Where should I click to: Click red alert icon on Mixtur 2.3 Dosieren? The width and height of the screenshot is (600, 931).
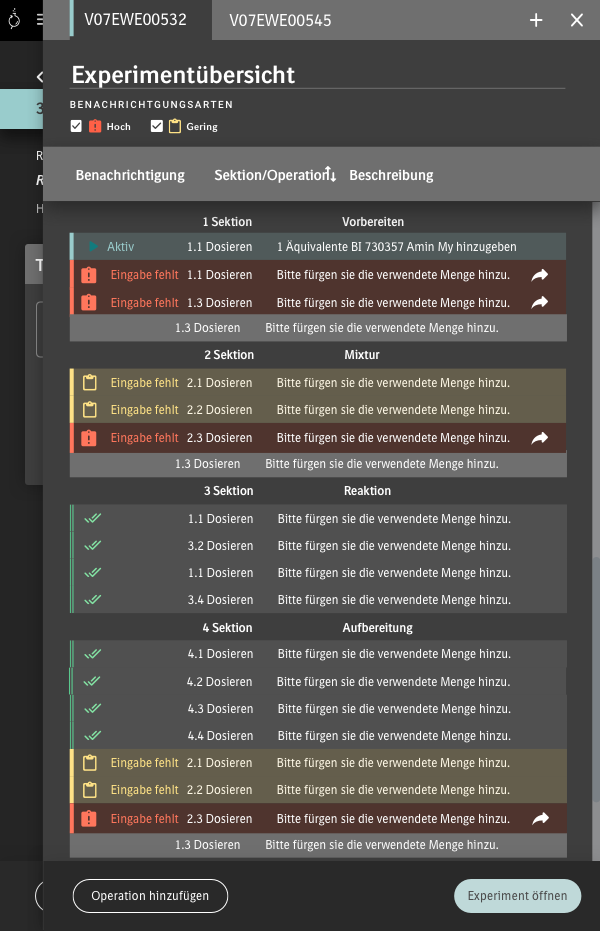(x=89, y=438)
